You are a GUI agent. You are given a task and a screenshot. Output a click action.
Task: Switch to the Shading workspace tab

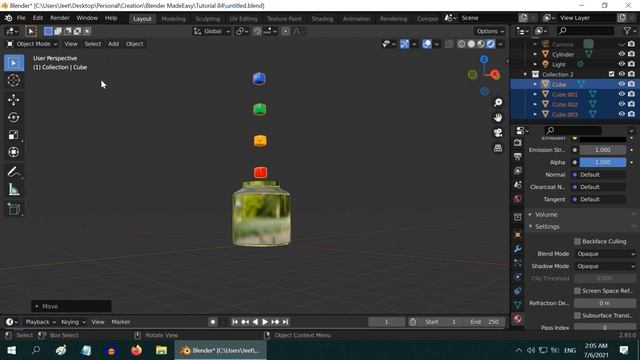click(322, 19)
